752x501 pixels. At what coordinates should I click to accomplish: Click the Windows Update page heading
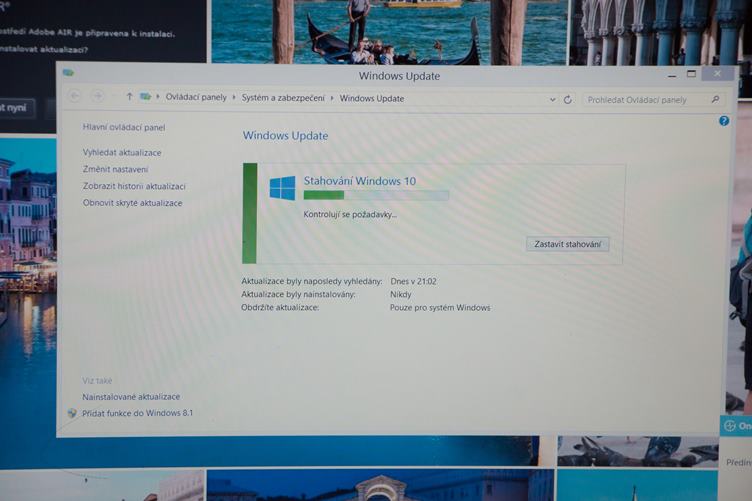pos(285,136)
